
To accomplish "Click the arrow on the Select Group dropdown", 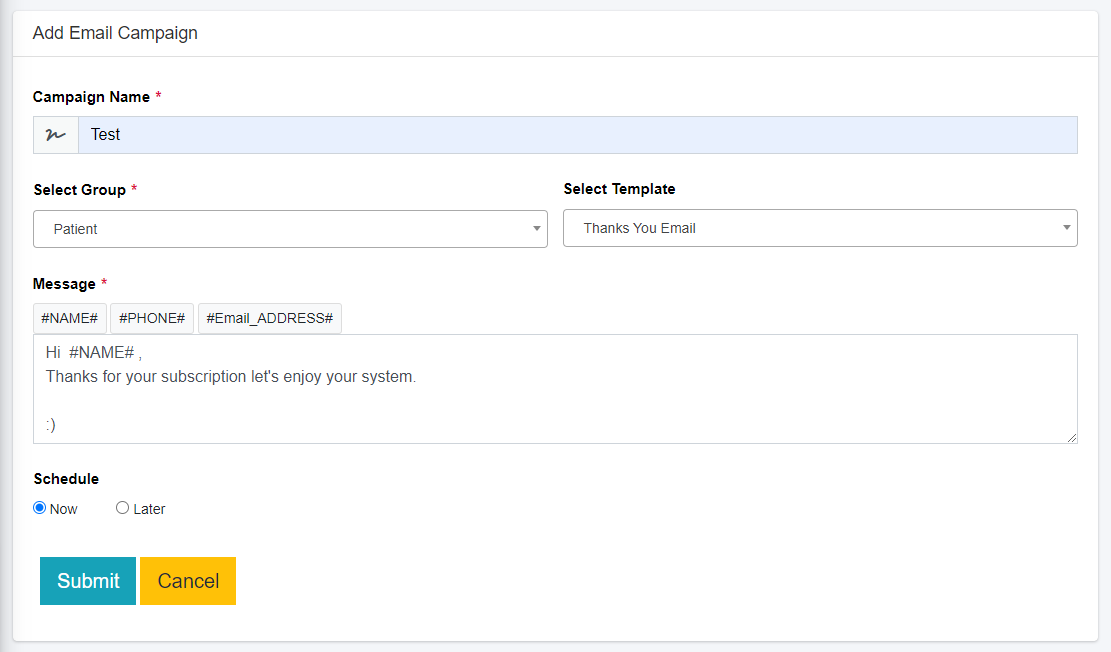I will [537, 229].
